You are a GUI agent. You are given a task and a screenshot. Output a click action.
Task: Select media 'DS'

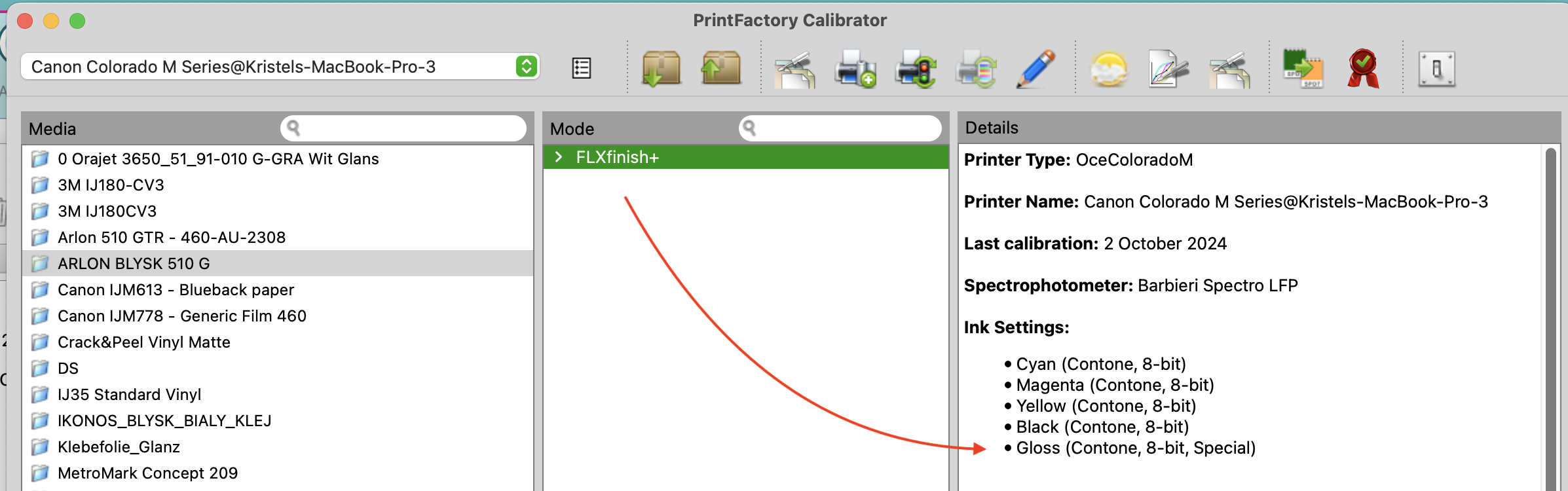tap(278, 368)
